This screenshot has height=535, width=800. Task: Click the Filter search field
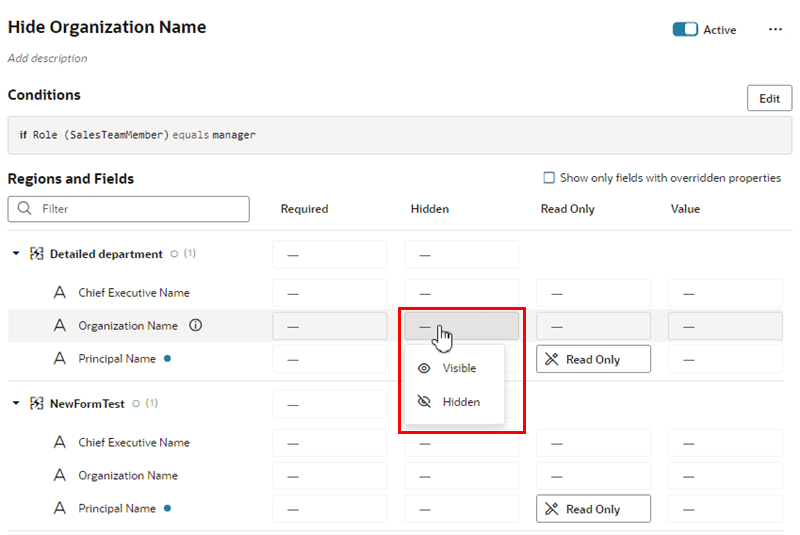click(x=129, y=209)
